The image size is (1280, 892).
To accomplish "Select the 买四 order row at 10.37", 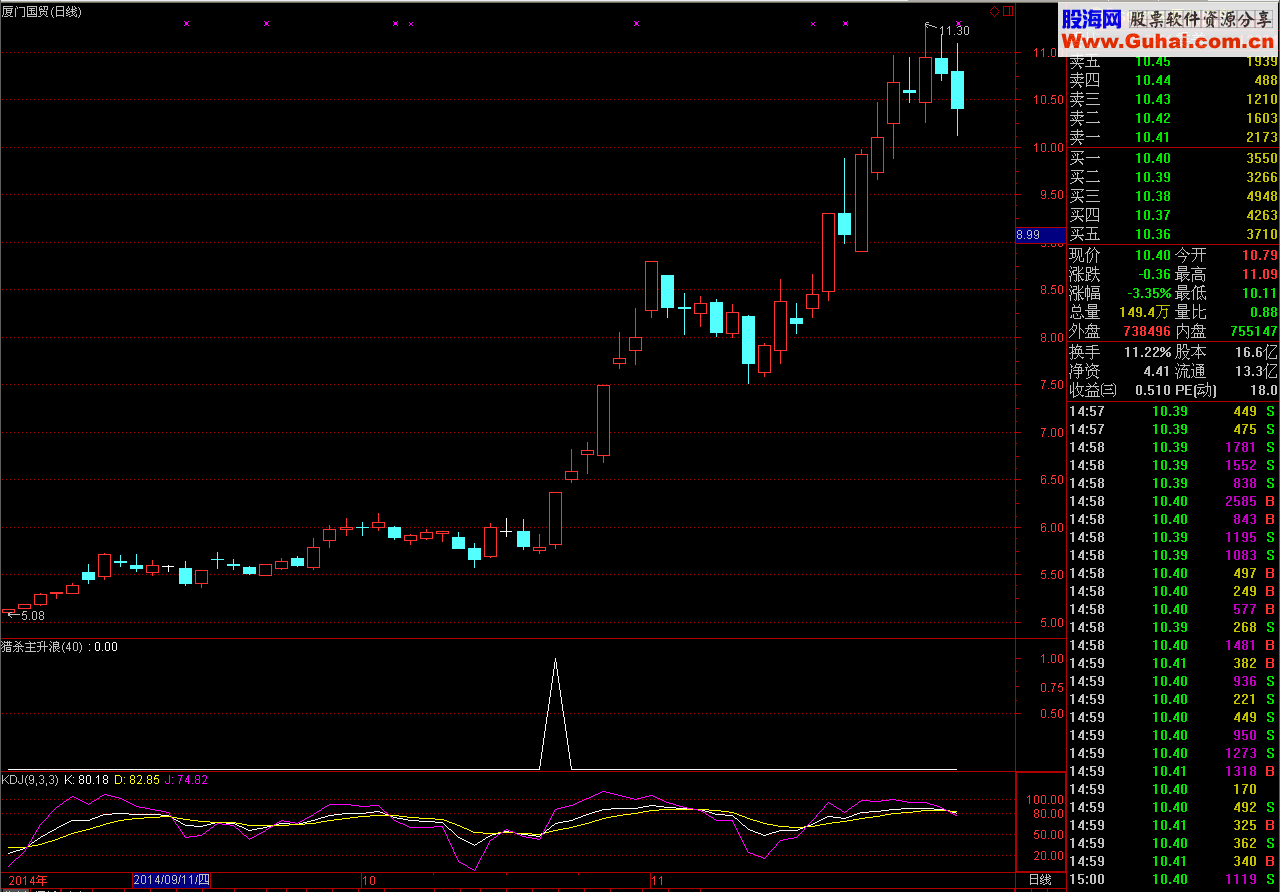I will click(x=1174, y=215).
